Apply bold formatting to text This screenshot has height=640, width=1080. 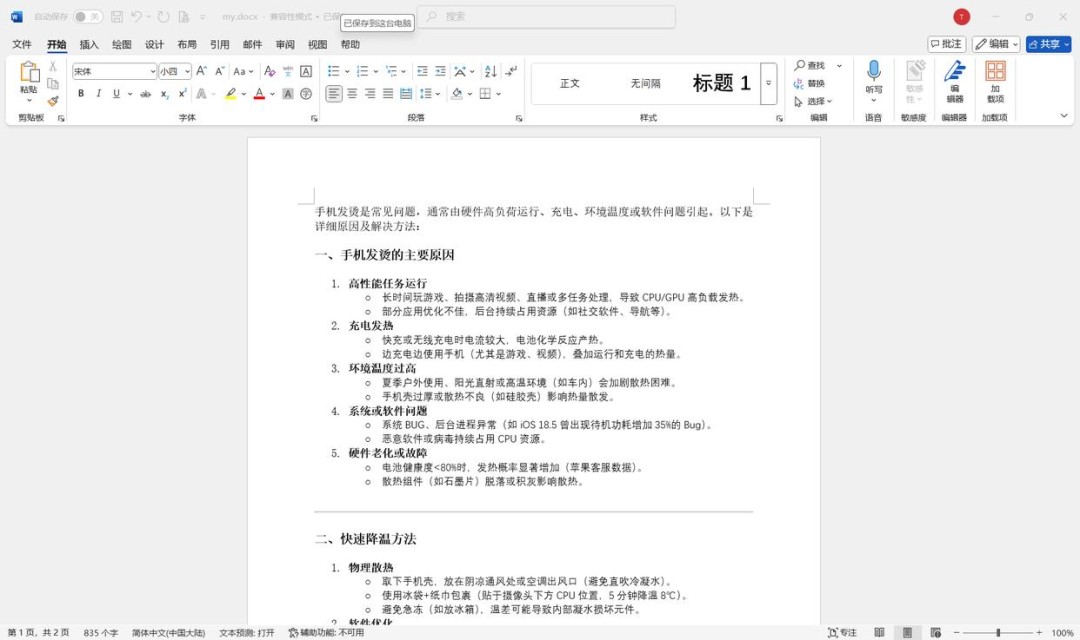(81, 93)
